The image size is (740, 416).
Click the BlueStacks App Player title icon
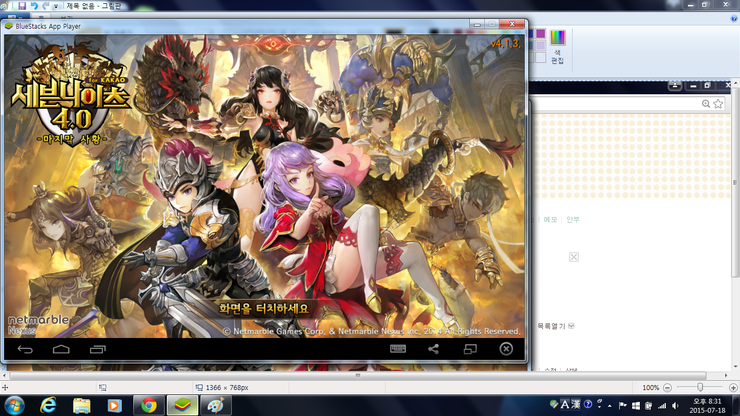(8, 26)
